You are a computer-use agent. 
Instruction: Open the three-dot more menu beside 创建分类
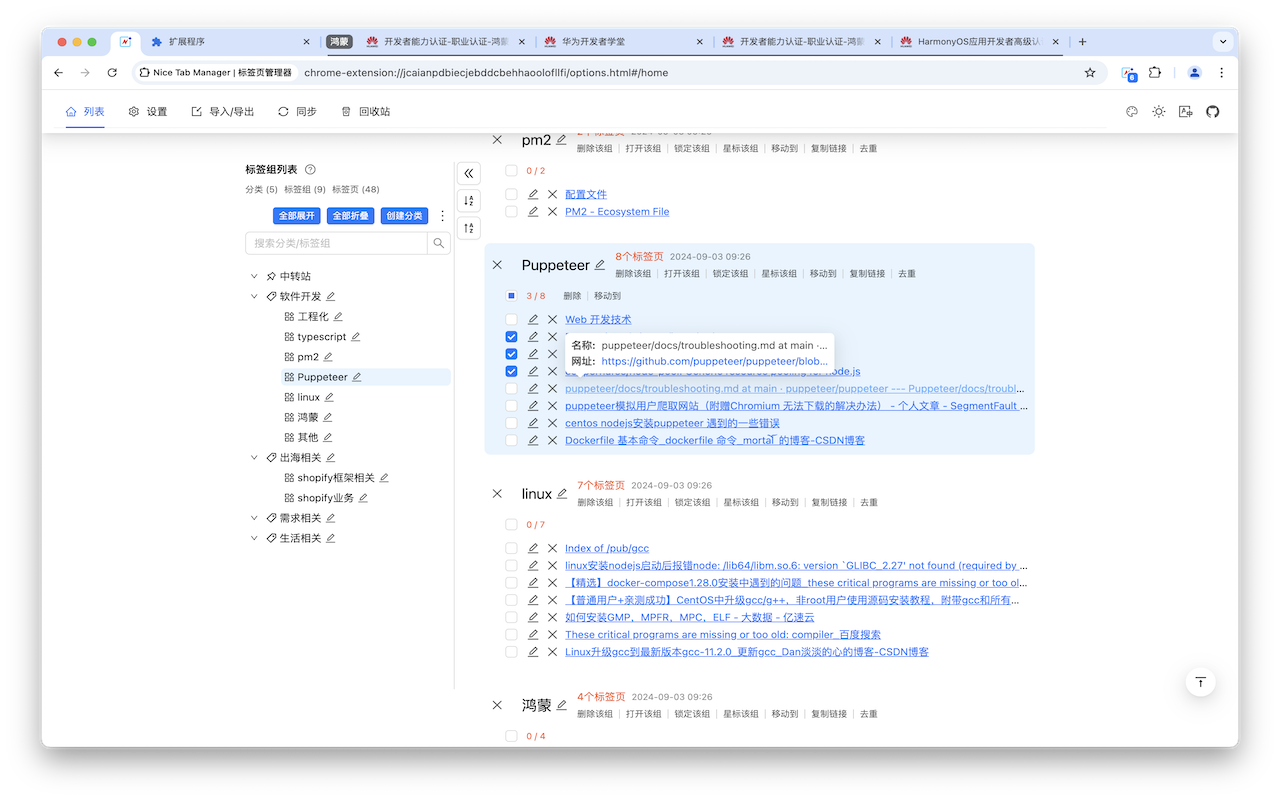443,216
